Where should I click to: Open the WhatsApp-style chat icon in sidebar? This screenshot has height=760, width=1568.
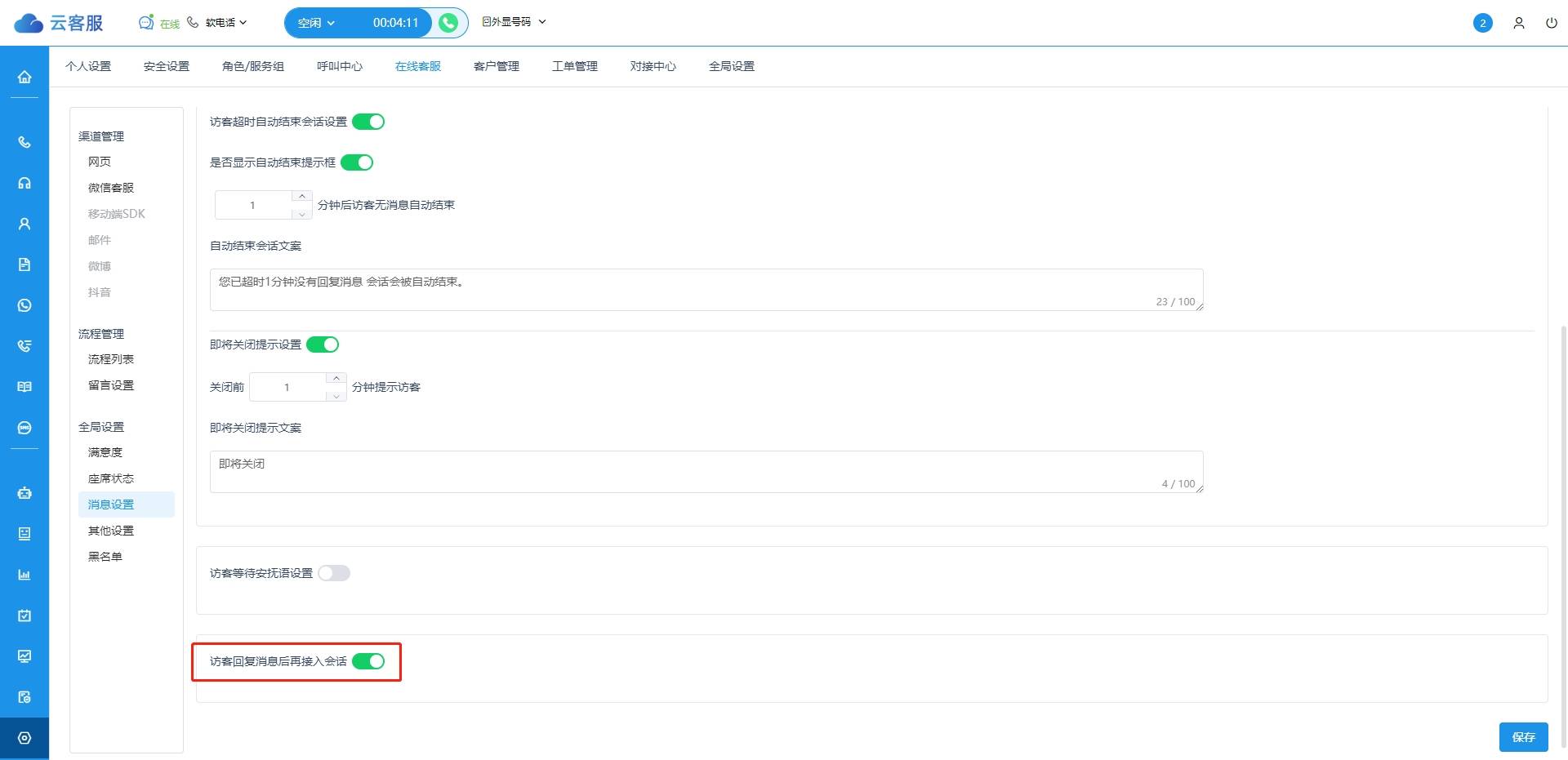pyautogui.click(x=24, y=305)
